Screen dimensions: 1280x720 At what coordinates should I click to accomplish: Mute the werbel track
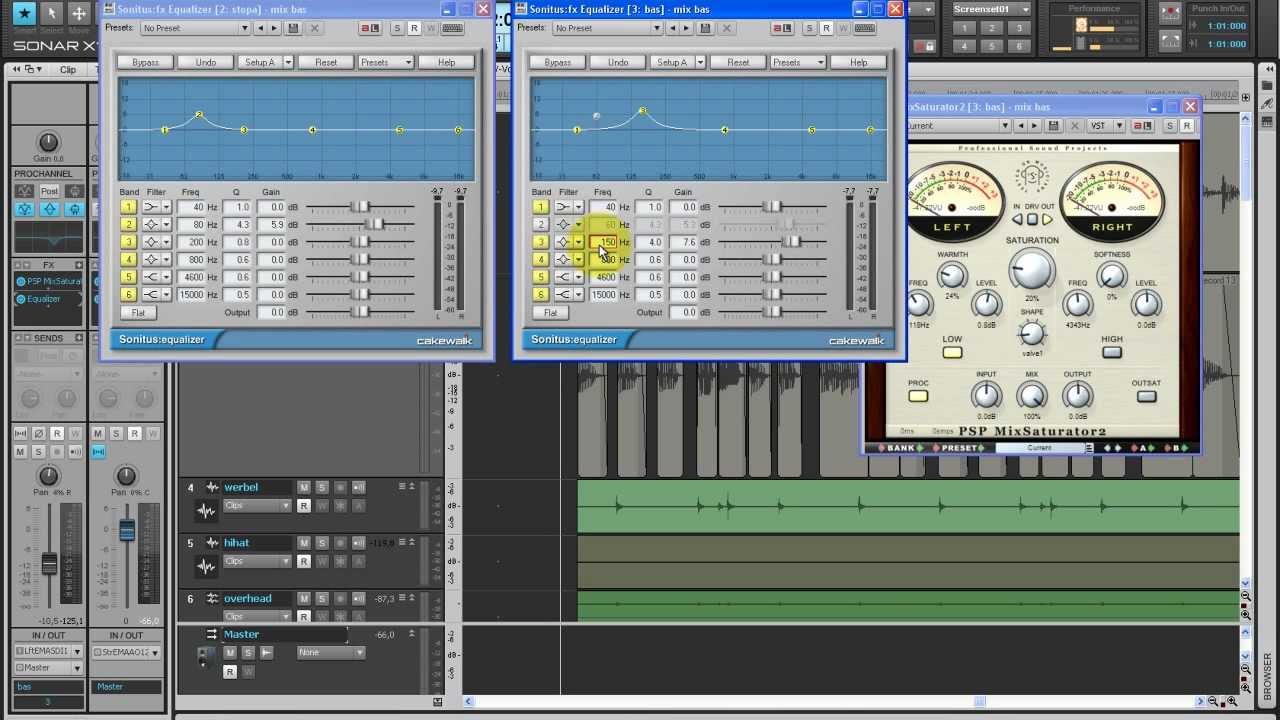pyautogui.click(x=303, y=487)
